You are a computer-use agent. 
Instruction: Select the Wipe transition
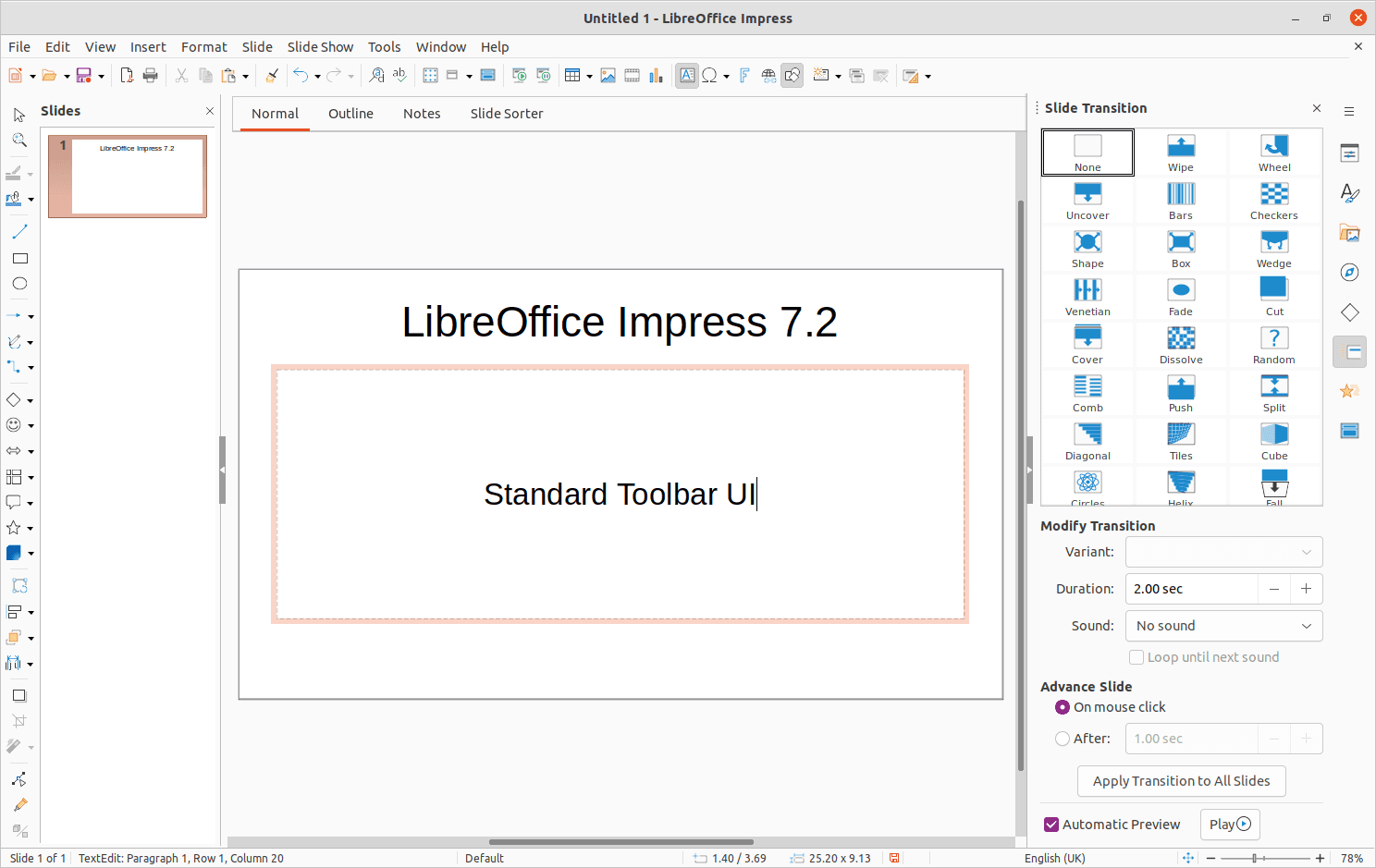[x=1181, y=153]
